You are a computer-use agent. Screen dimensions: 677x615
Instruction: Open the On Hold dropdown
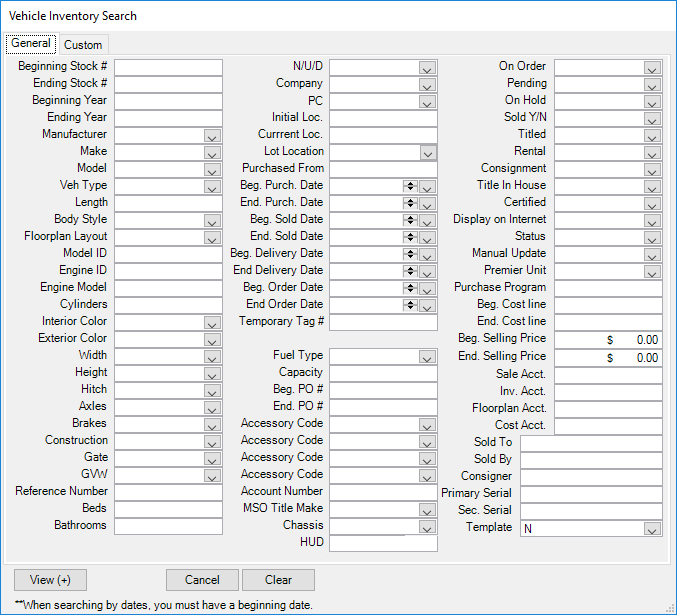652,102
